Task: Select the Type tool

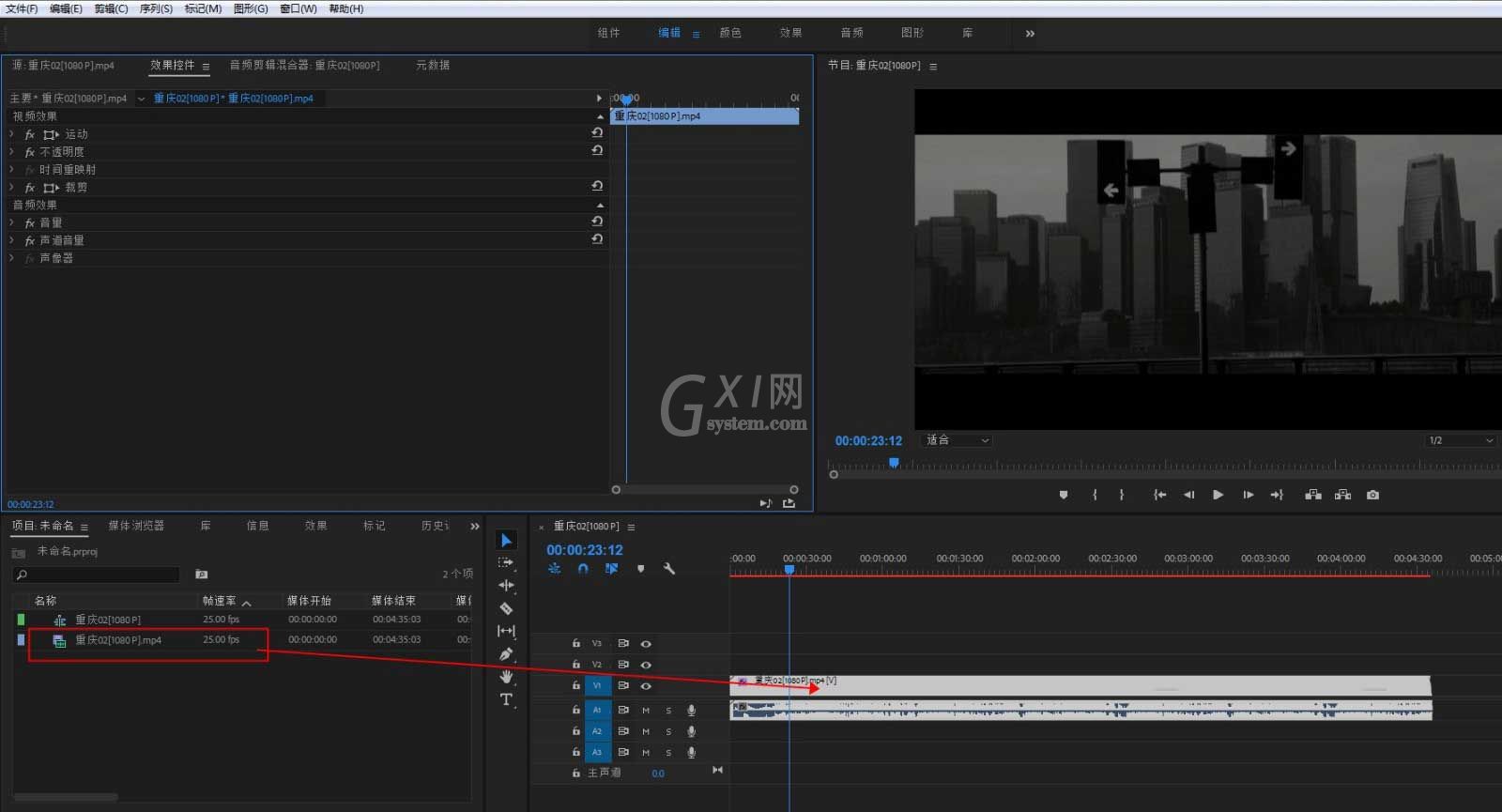Action: coord(506,699)
